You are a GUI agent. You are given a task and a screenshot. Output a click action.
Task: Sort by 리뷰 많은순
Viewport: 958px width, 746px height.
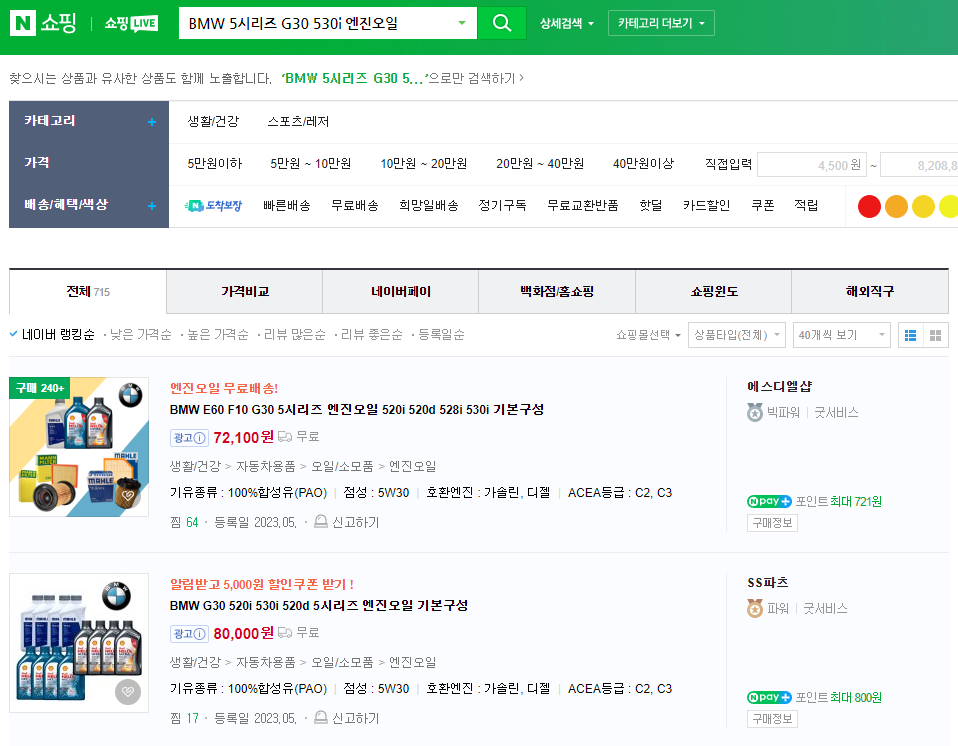[294, 335]
